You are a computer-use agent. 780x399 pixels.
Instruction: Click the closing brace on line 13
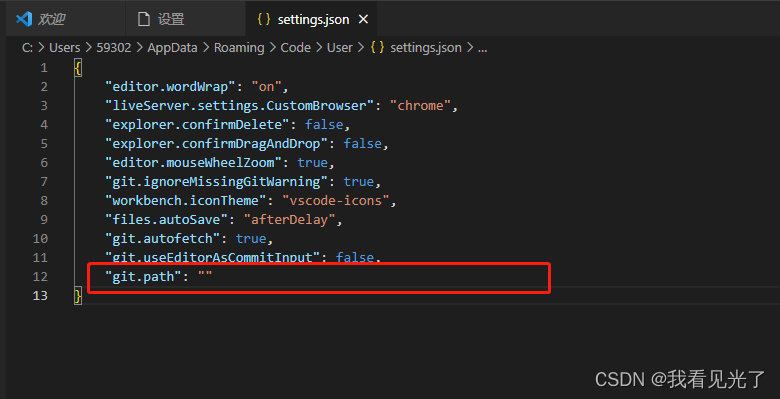click(78, 296)
